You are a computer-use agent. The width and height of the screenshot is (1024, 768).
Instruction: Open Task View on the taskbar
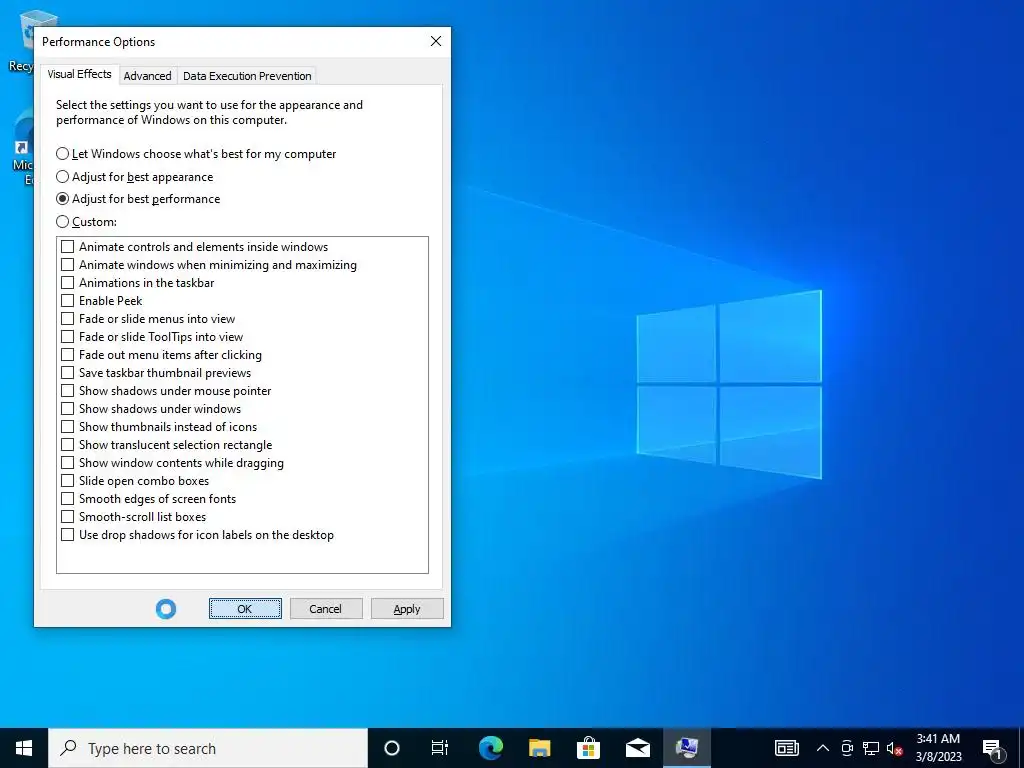click(x=440, y=748)
